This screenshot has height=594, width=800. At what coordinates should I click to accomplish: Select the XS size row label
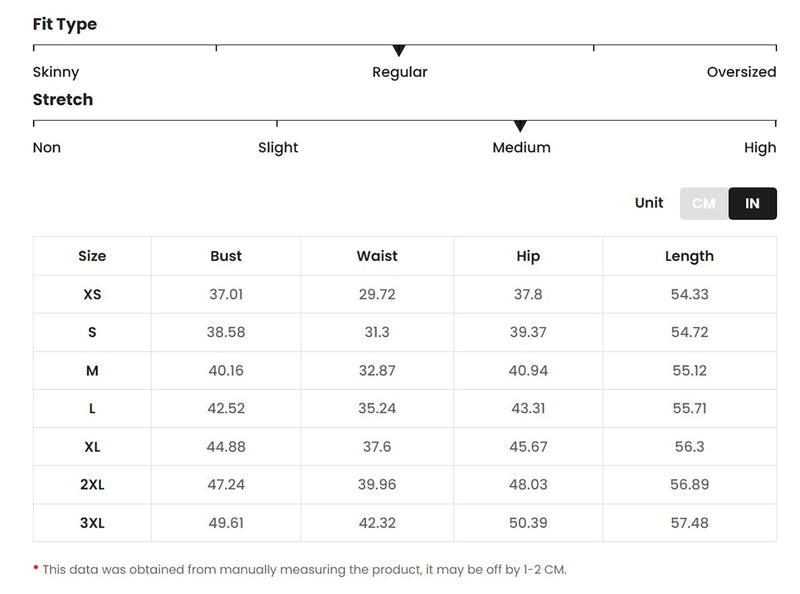(92, 294)
